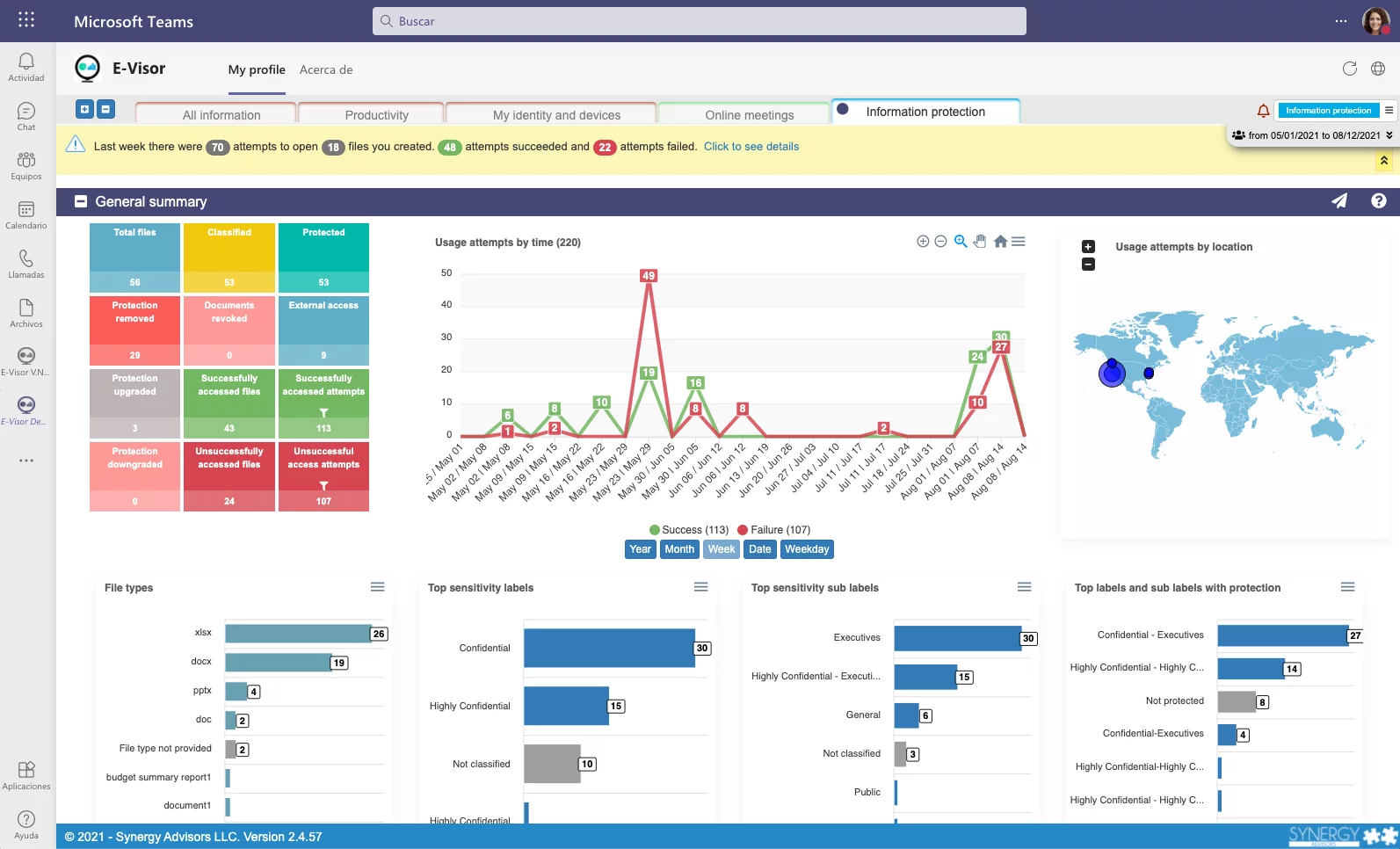1400x849 pixels.
Task: Switch to My identity and devices tab
Action: [550, 114]
